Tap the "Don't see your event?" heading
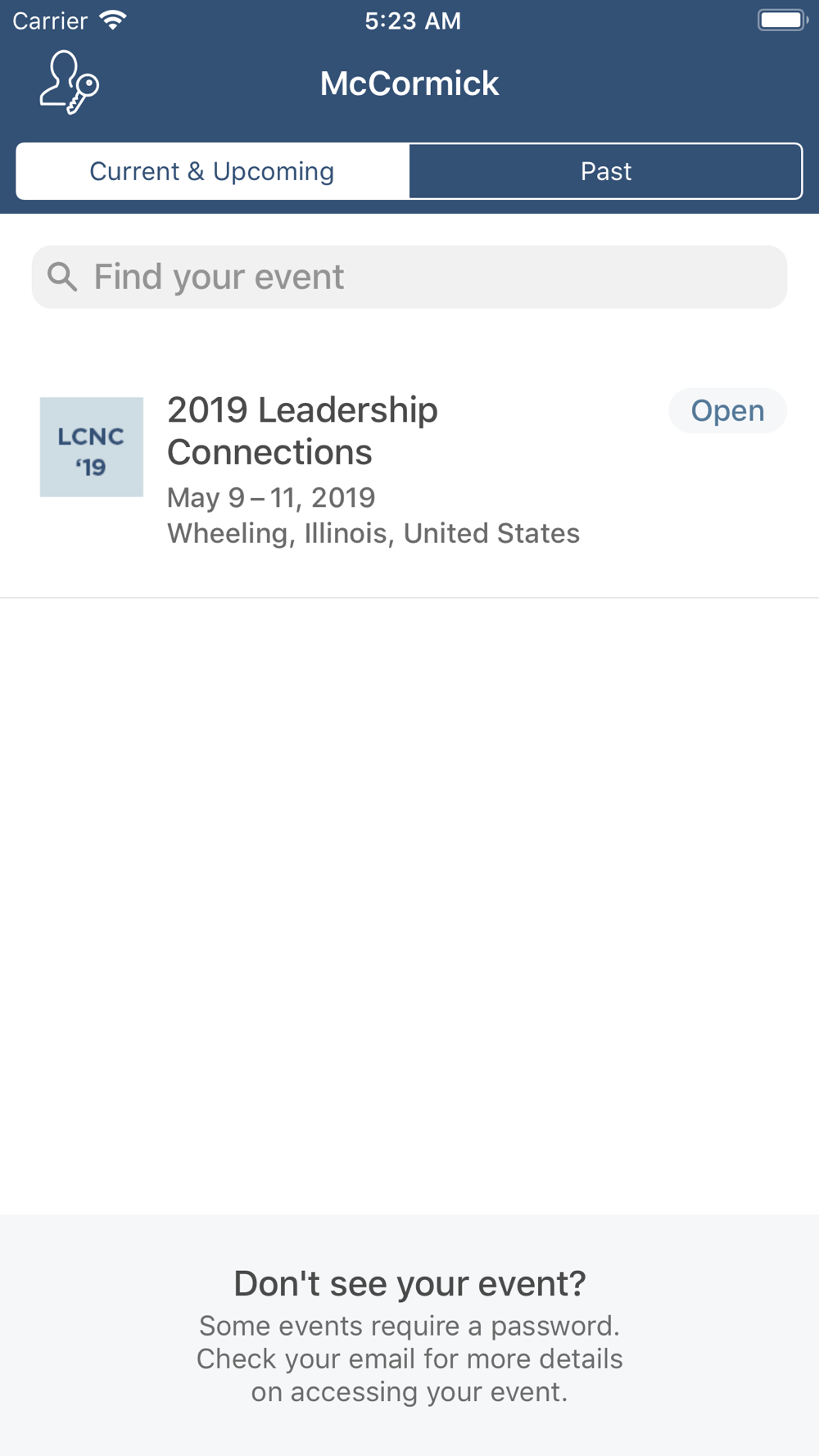Viewport: 819px width, 1456px height. (409, 1283)
